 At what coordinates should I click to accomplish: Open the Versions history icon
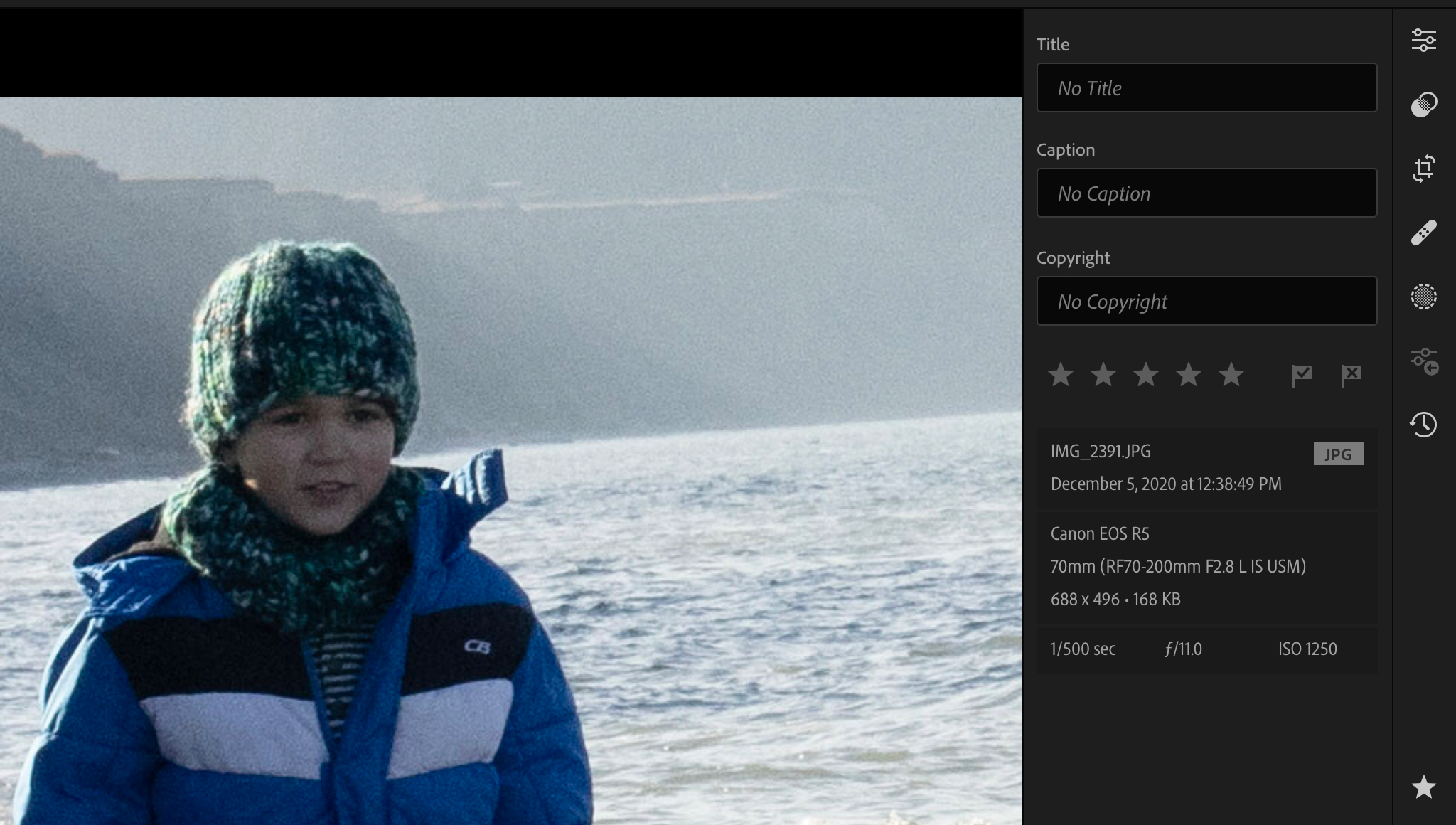pos(1423,425)
